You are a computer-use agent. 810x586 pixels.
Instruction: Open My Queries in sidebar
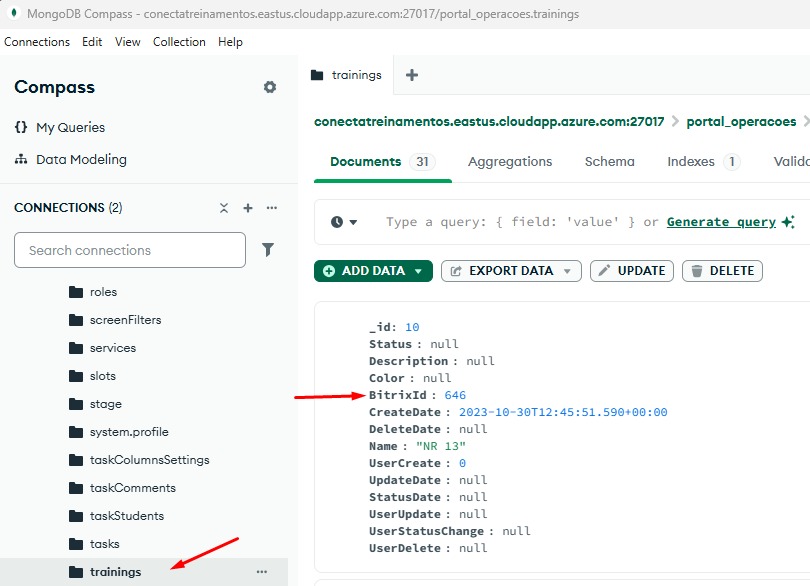[70, 127]
